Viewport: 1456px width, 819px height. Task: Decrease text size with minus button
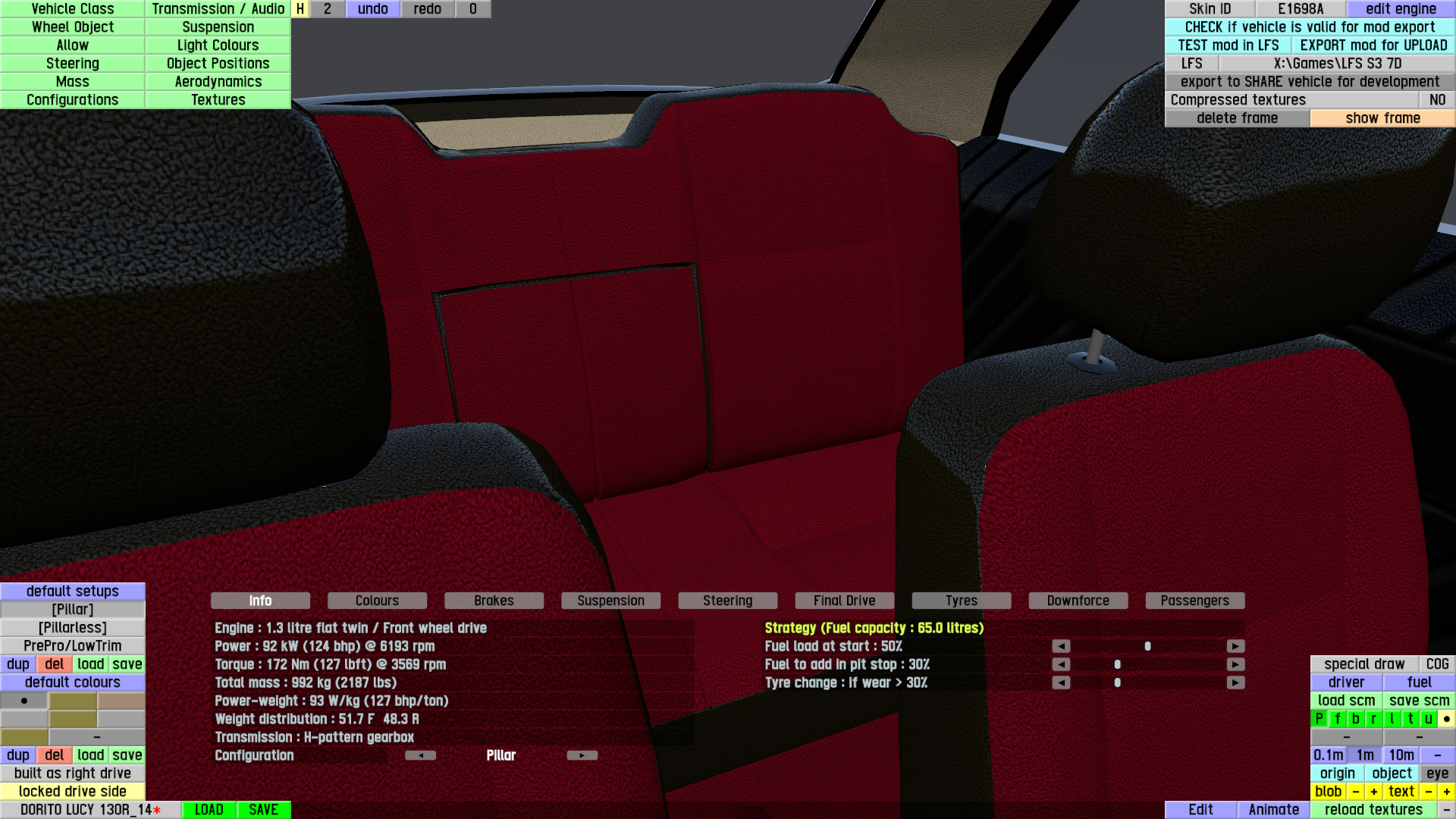(x=1428, y=792)
